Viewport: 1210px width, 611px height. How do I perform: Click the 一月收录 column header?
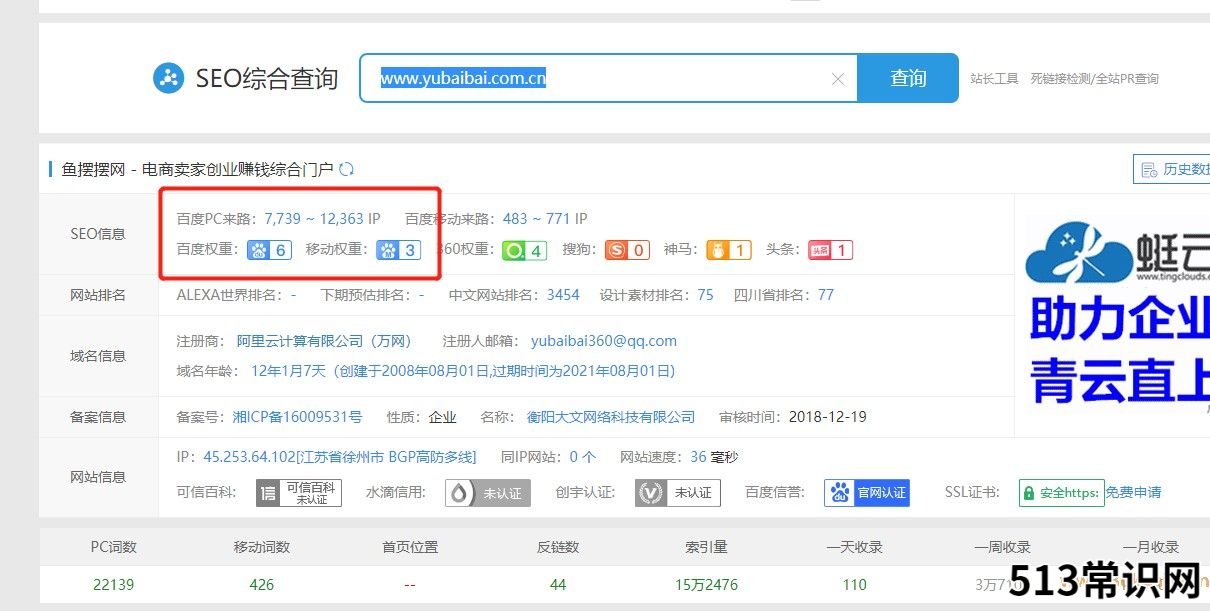tap(1150, 547)
